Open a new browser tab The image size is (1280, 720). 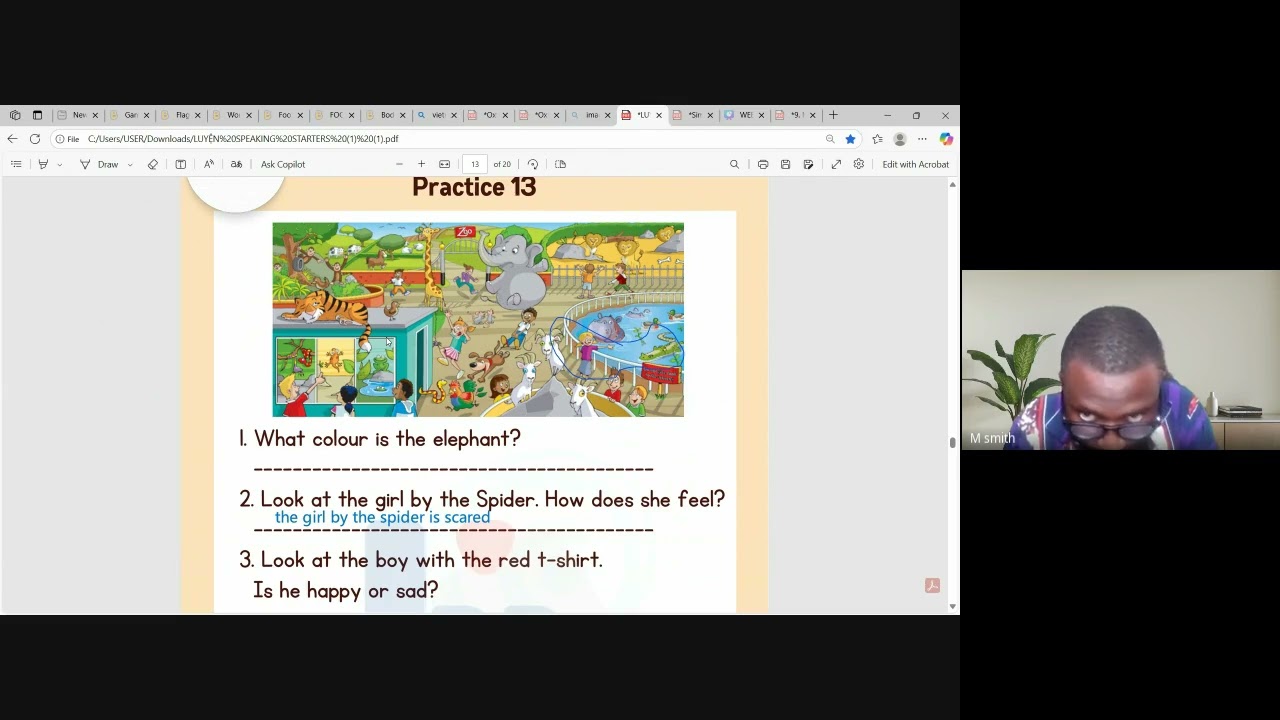(833, 115)
